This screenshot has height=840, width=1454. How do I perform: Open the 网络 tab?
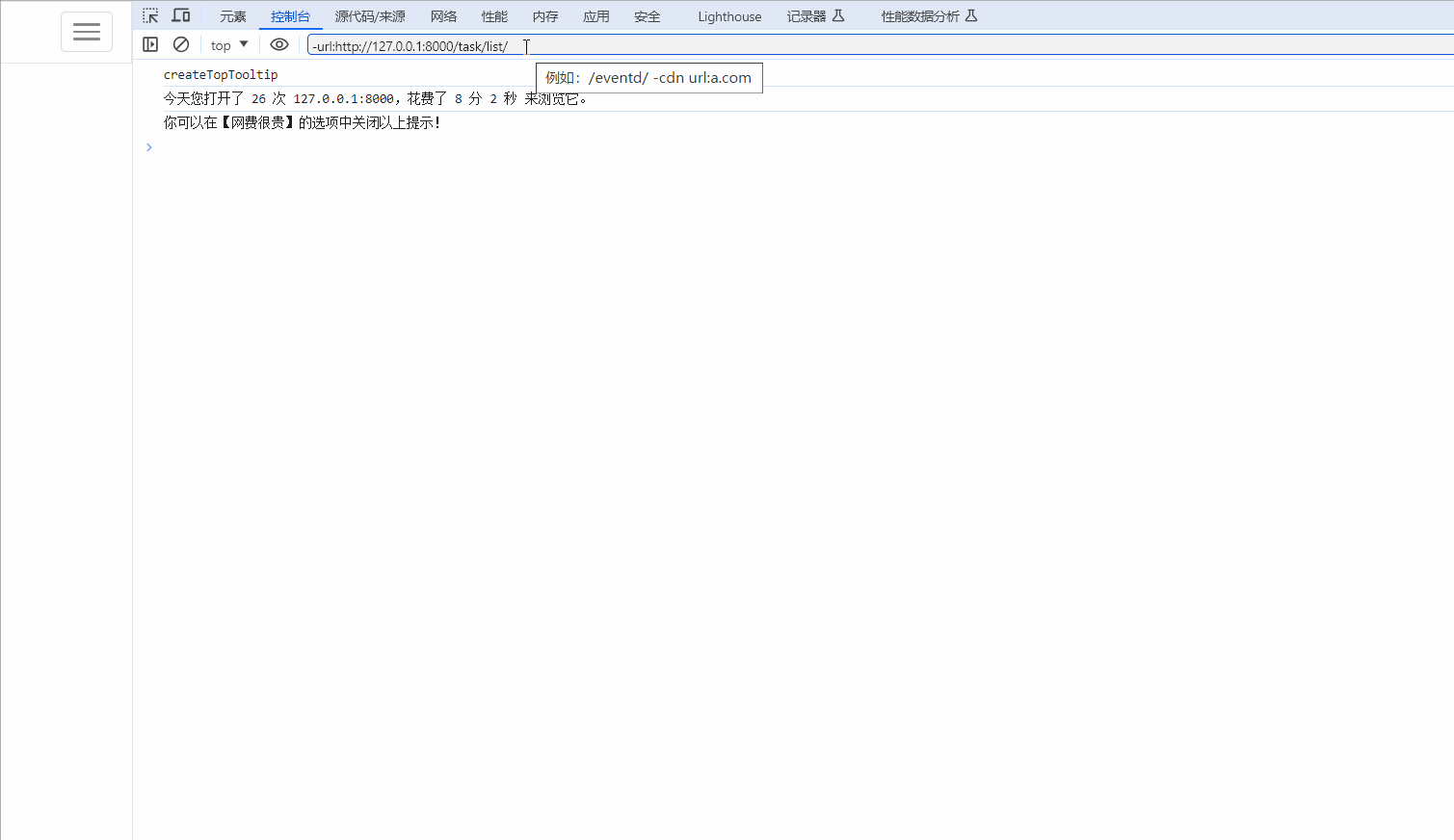pyautogui.click(x=444, y=16)
